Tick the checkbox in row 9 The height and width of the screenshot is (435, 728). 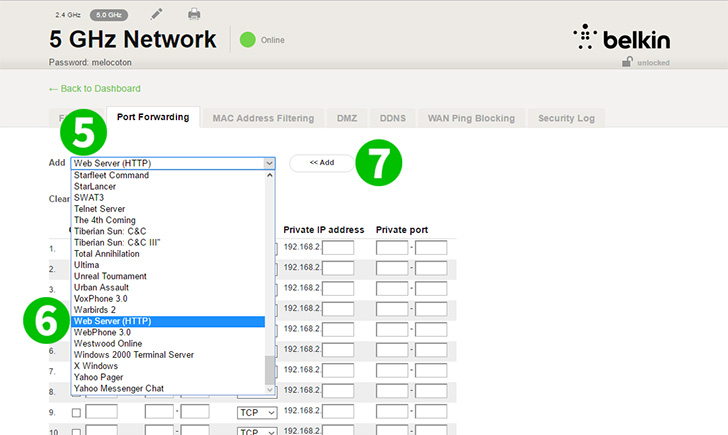pyautogui.click(x=77, y=413)
